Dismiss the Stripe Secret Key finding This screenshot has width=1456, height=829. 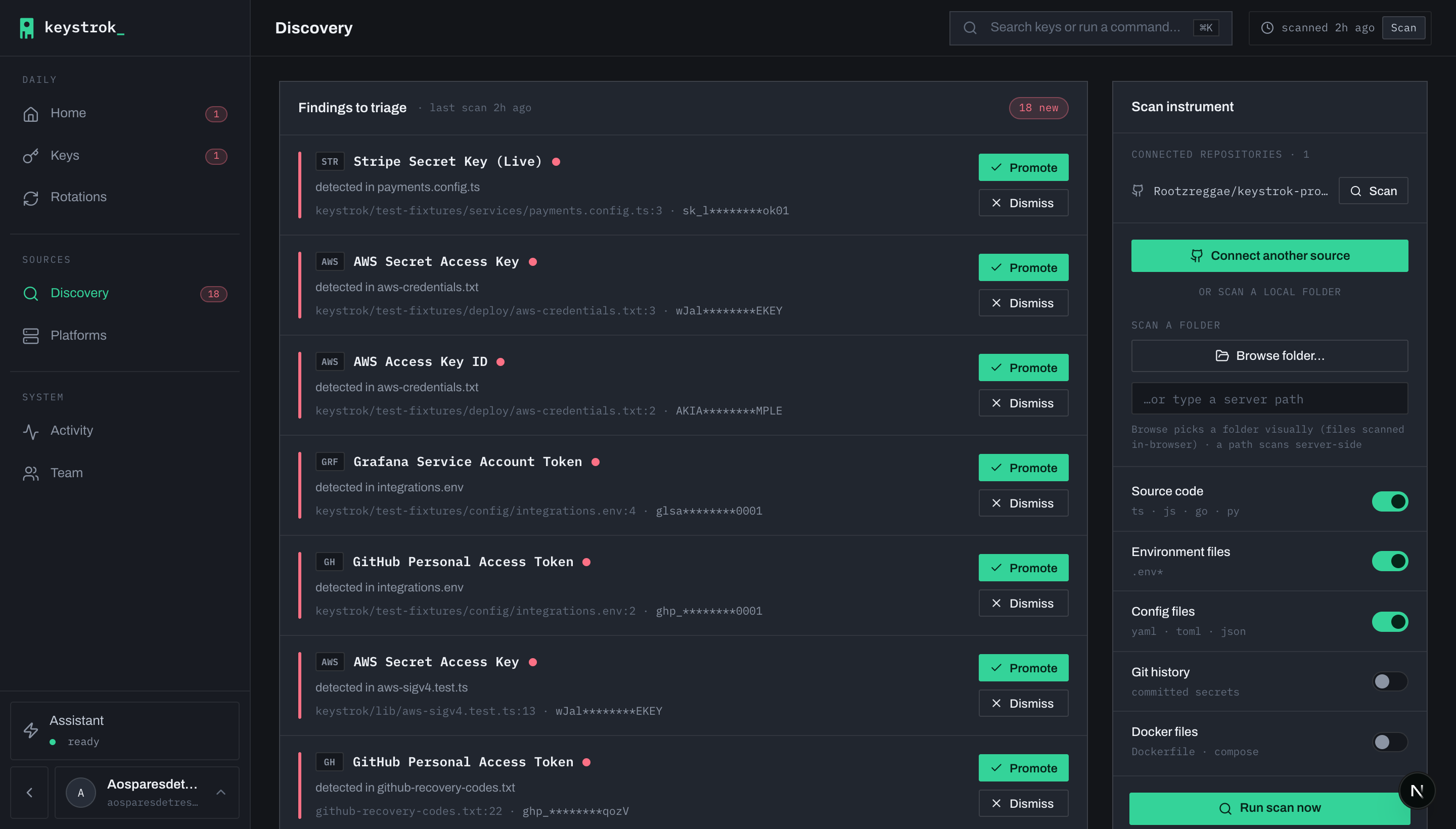[x=1023, y=203]
